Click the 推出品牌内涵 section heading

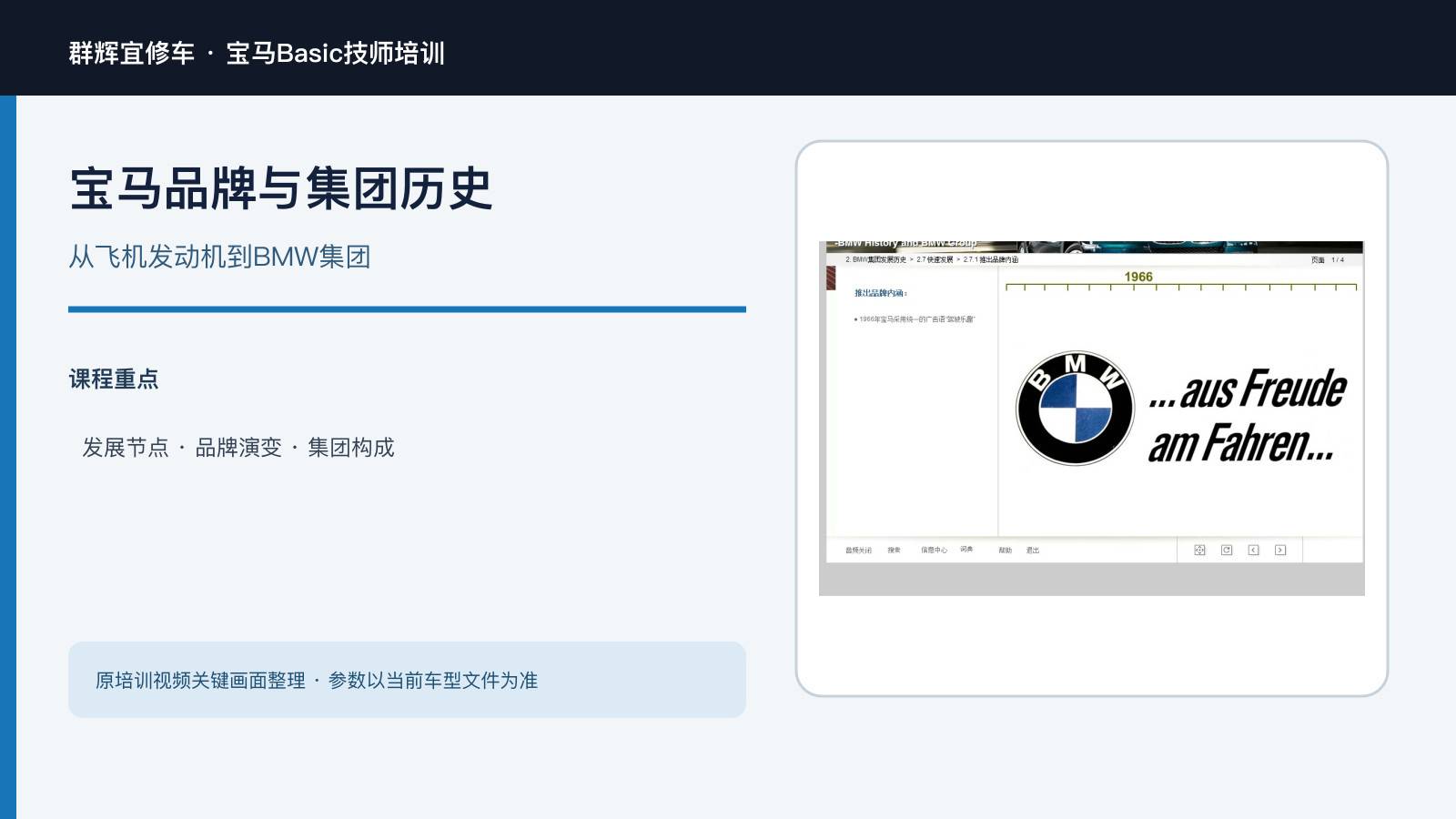(x=880, y=293)
